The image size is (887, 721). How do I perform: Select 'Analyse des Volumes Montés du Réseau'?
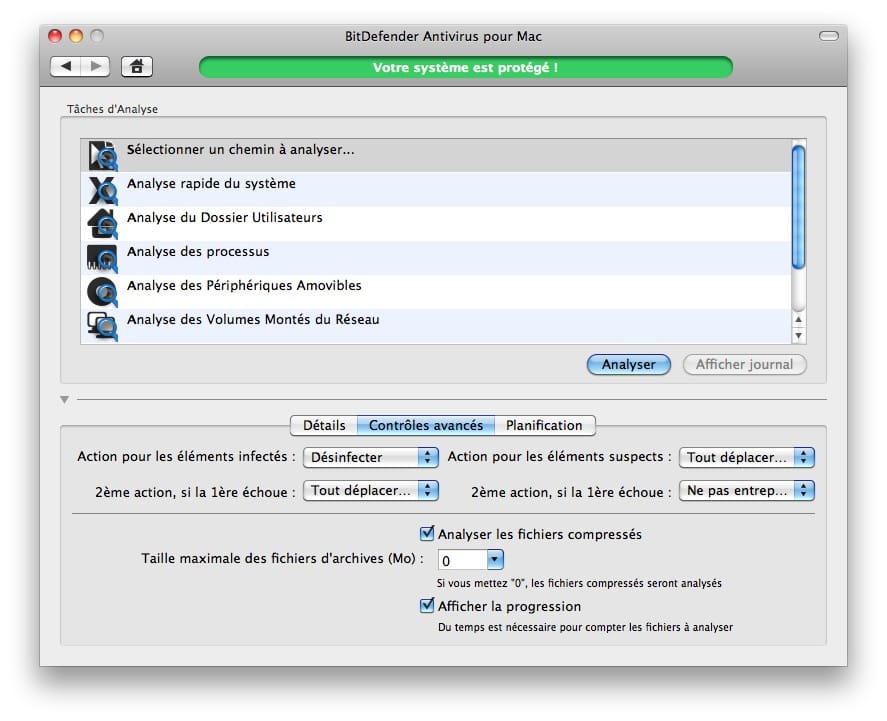(x=436, y=326)
